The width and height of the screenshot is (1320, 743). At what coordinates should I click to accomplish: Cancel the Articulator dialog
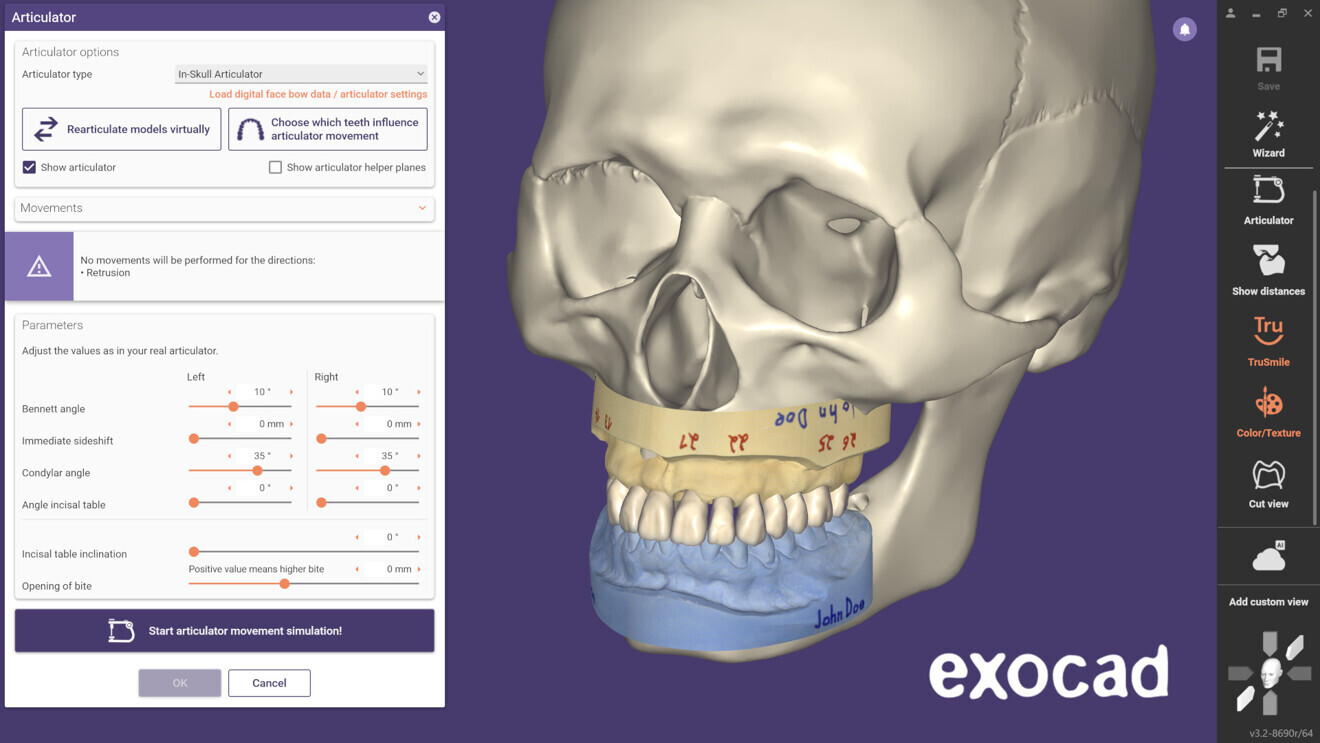tap(269, 683)
